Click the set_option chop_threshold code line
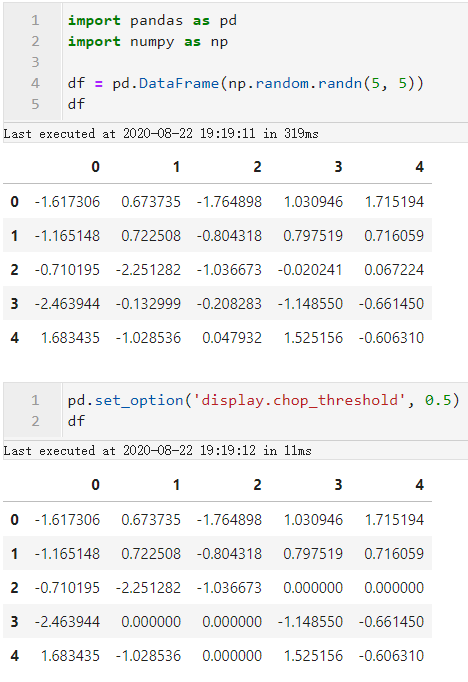This screenshot has width=468, height=682. (x=263, y=400)
